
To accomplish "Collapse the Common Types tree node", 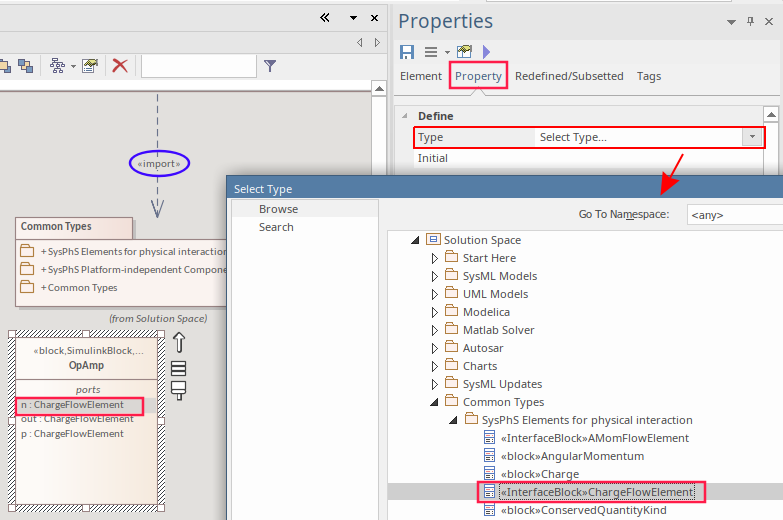I will [435, 402].
